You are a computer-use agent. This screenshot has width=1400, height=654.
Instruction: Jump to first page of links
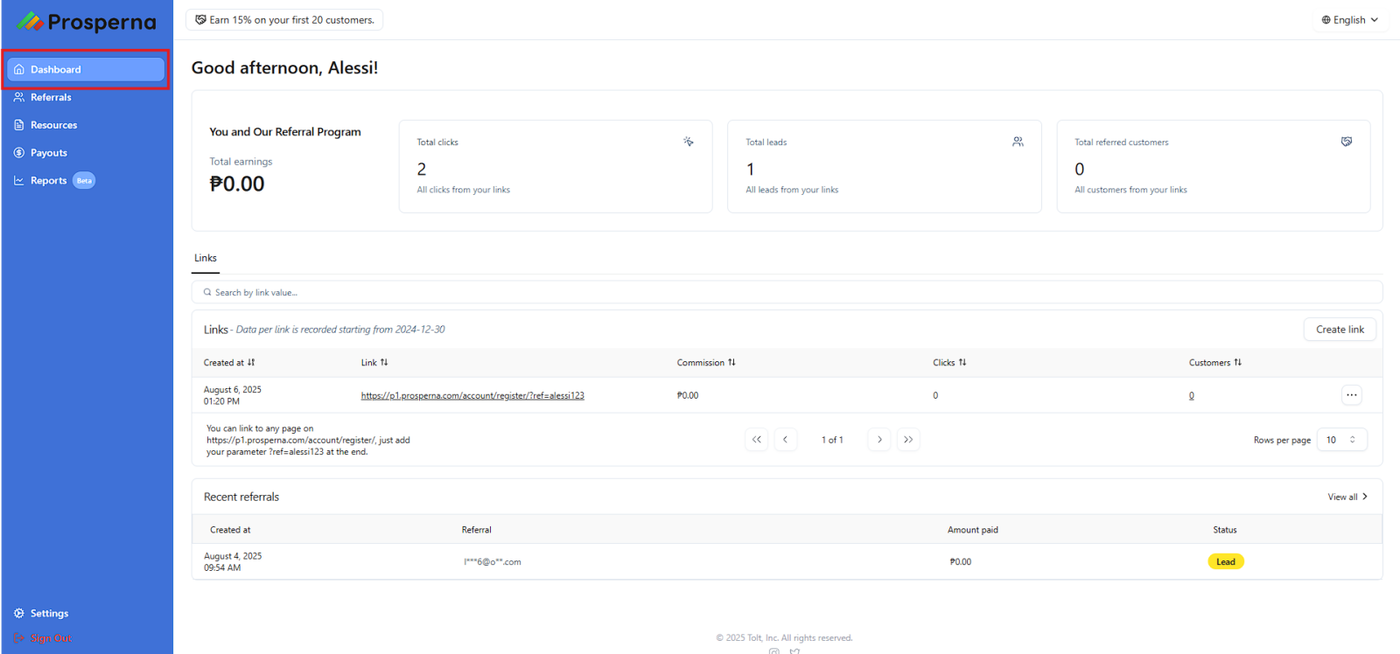pyautogui.click(x=757, y=439)
